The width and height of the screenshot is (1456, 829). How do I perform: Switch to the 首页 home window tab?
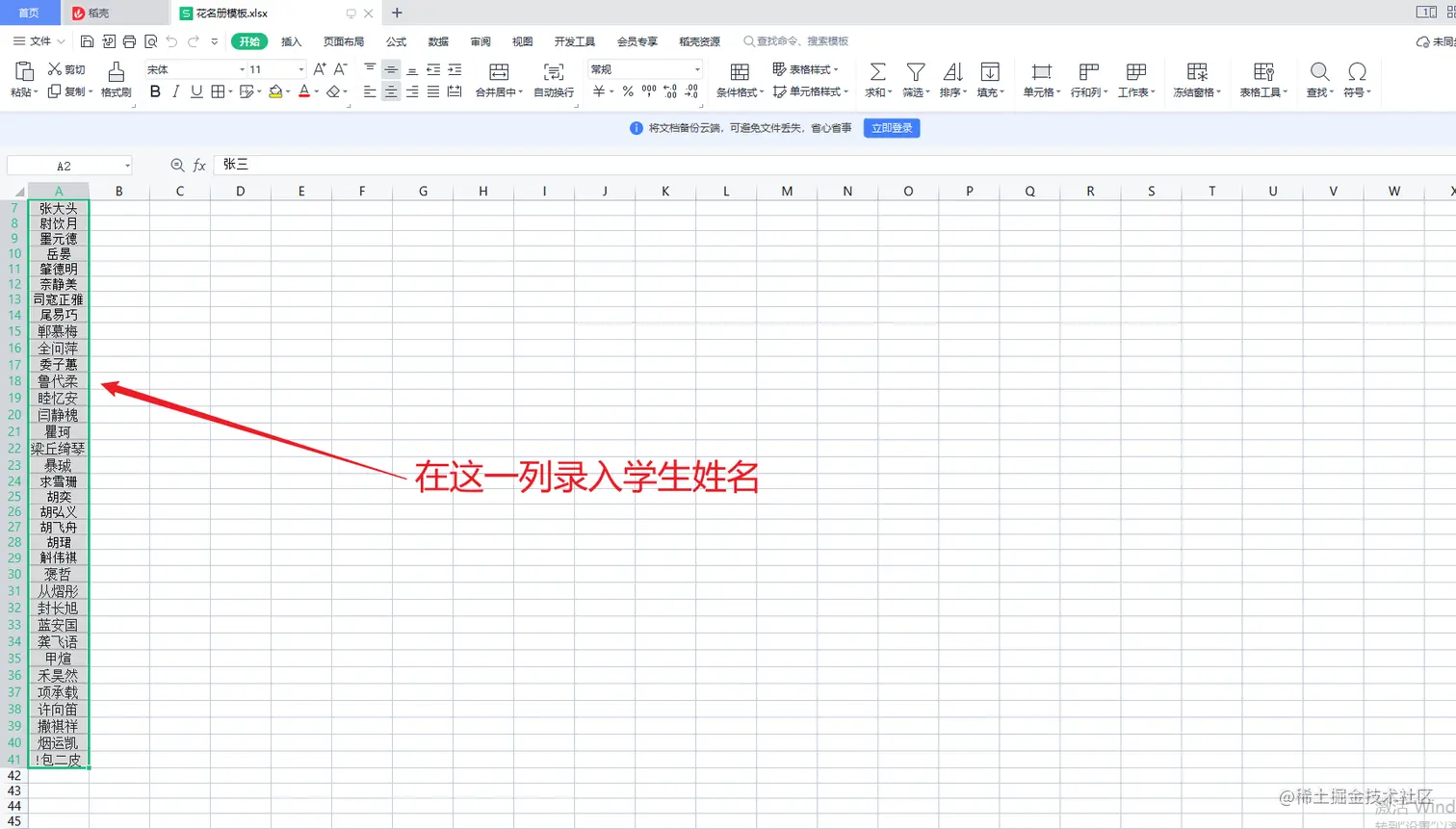[29, 13]
